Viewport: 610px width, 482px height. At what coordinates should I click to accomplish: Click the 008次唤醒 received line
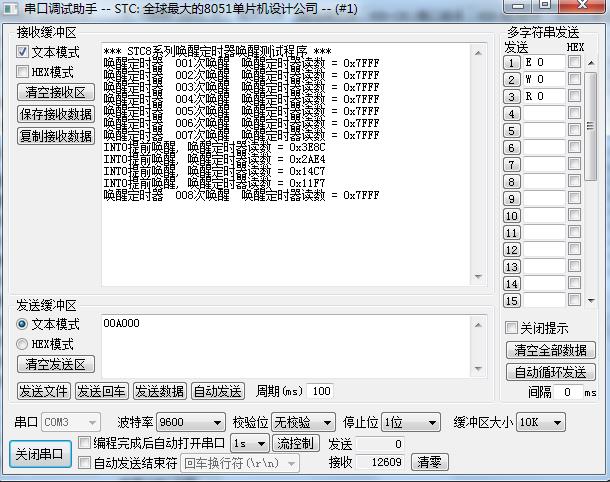pyautogui.click(x=241, y=195)
